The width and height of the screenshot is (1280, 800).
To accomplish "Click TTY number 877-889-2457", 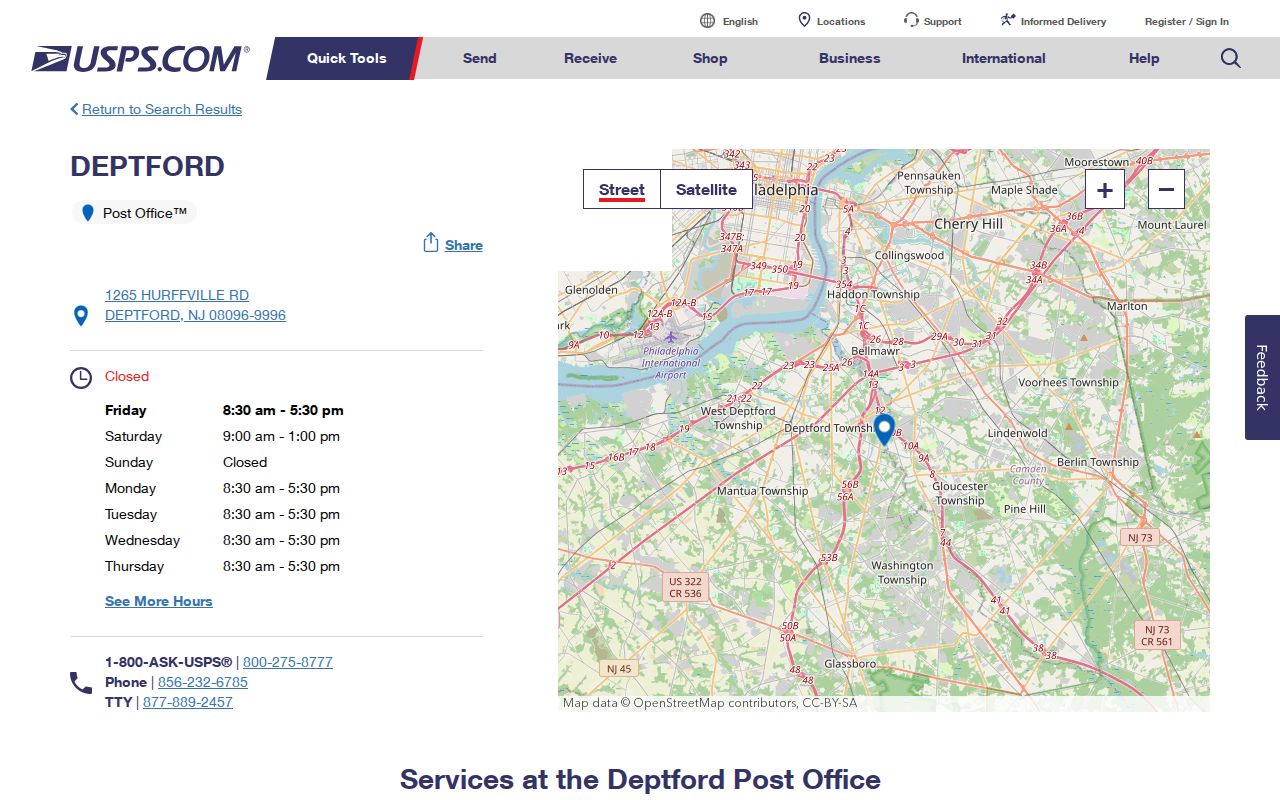I will point(188,702).
